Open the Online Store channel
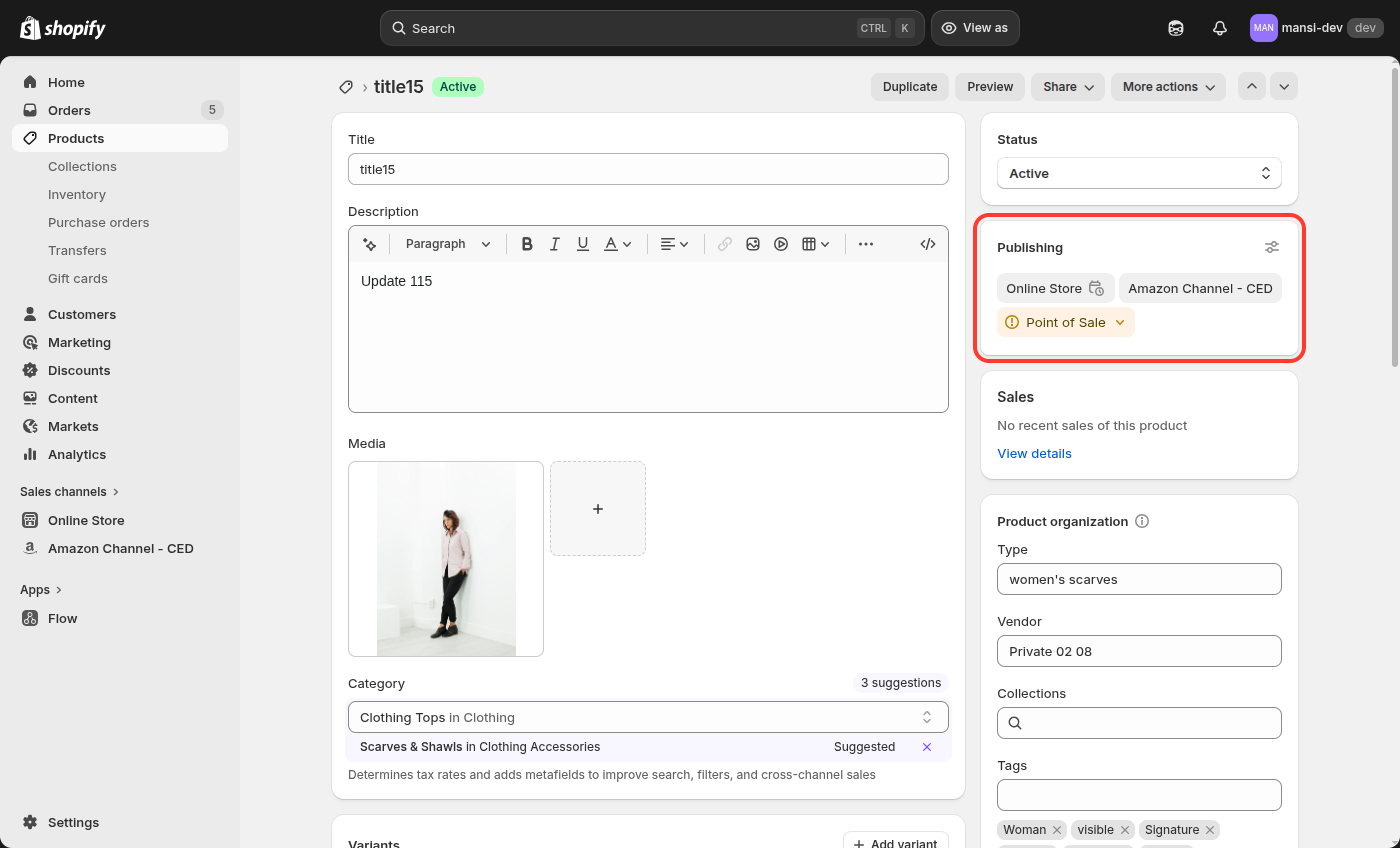The height and width of the screenshot is (848, 1400). (120, 520)
